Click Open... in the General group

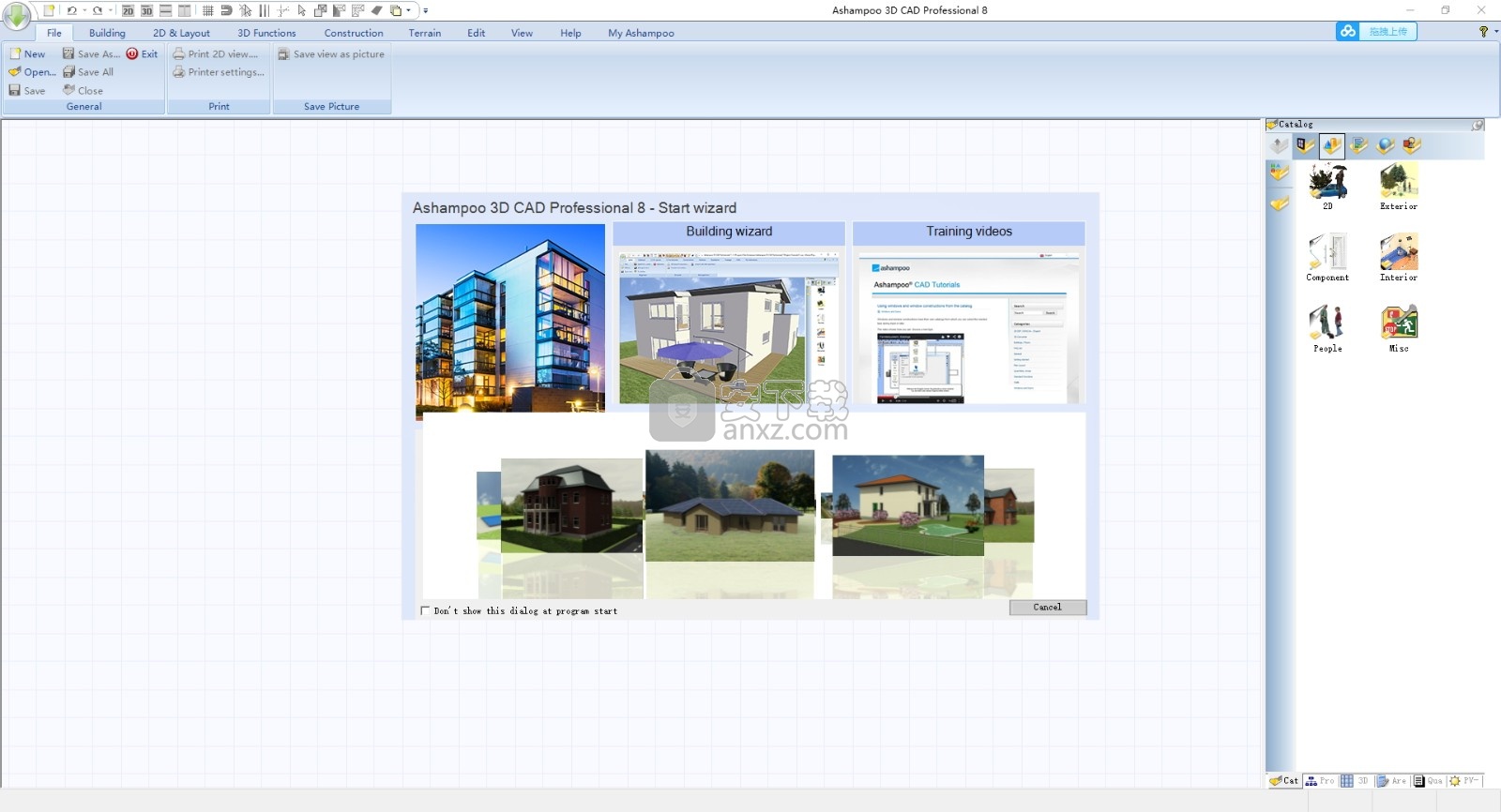pos(32,72)
